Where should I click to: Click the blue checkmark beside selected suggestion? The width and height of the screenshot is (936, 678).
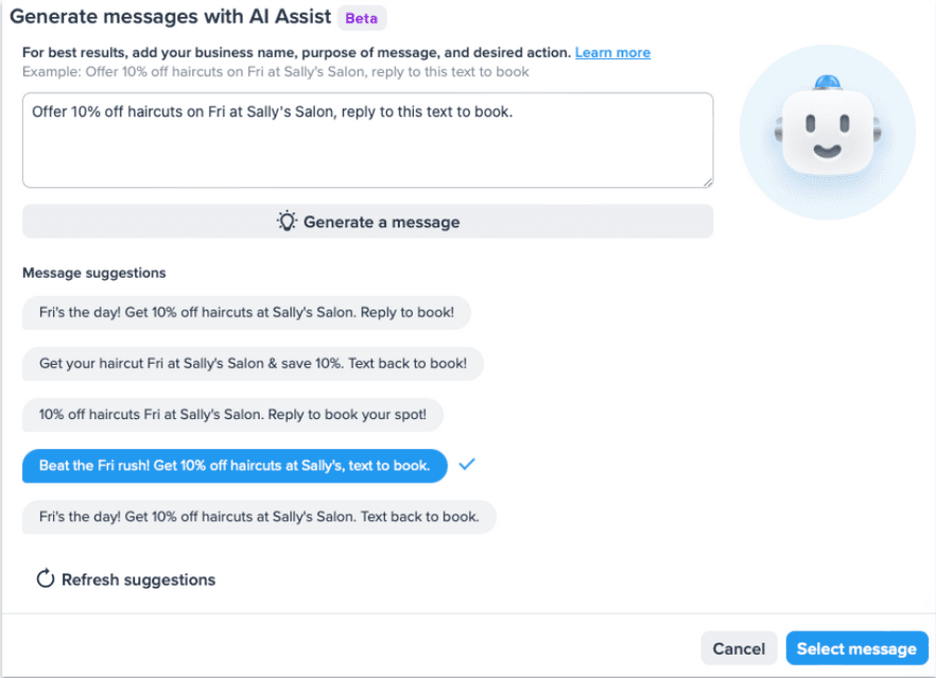tap(466, 464)
